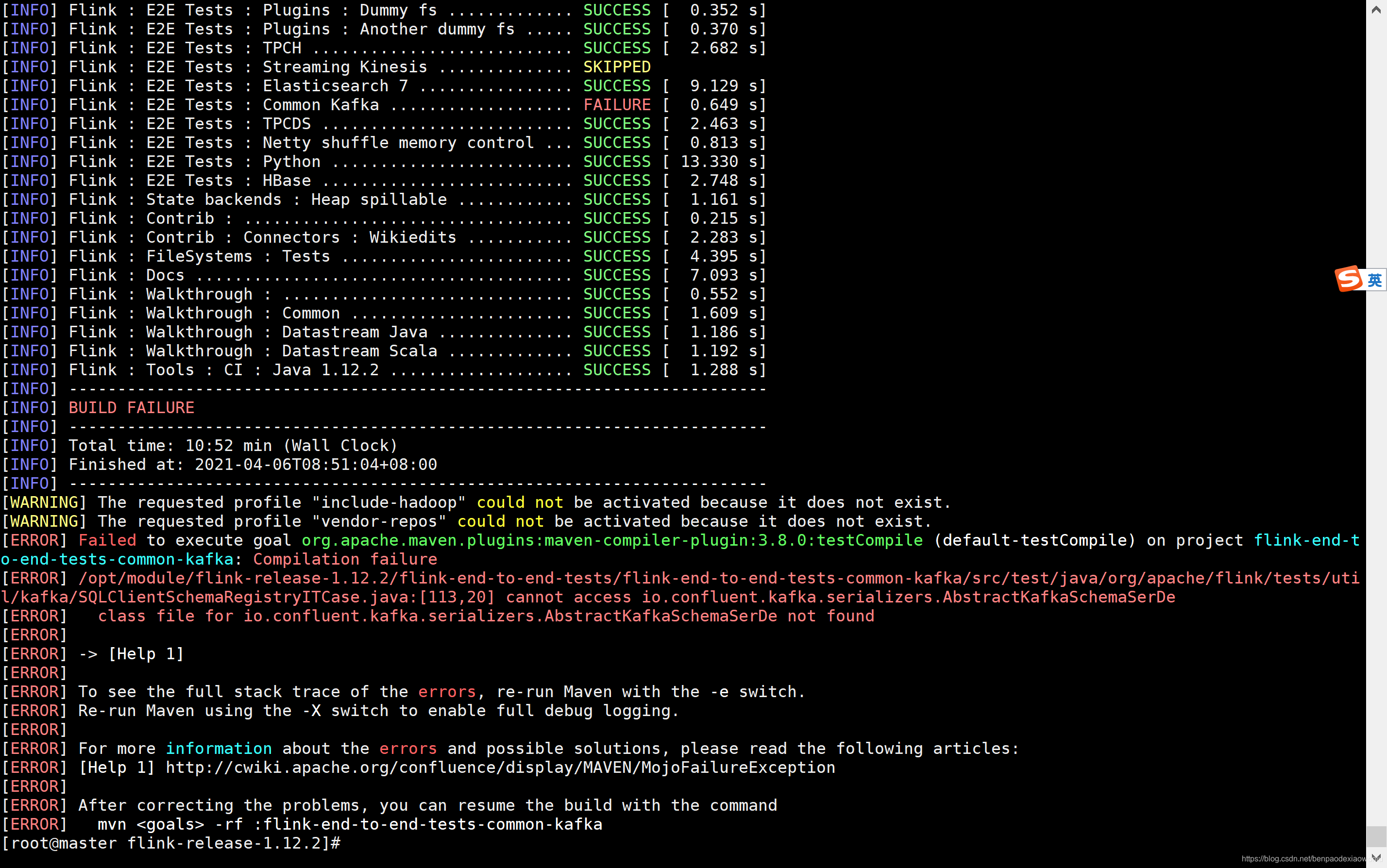Click the SUCCESS status on the Python tests line
Screen dimensions: 1387x868
point(617,162)
